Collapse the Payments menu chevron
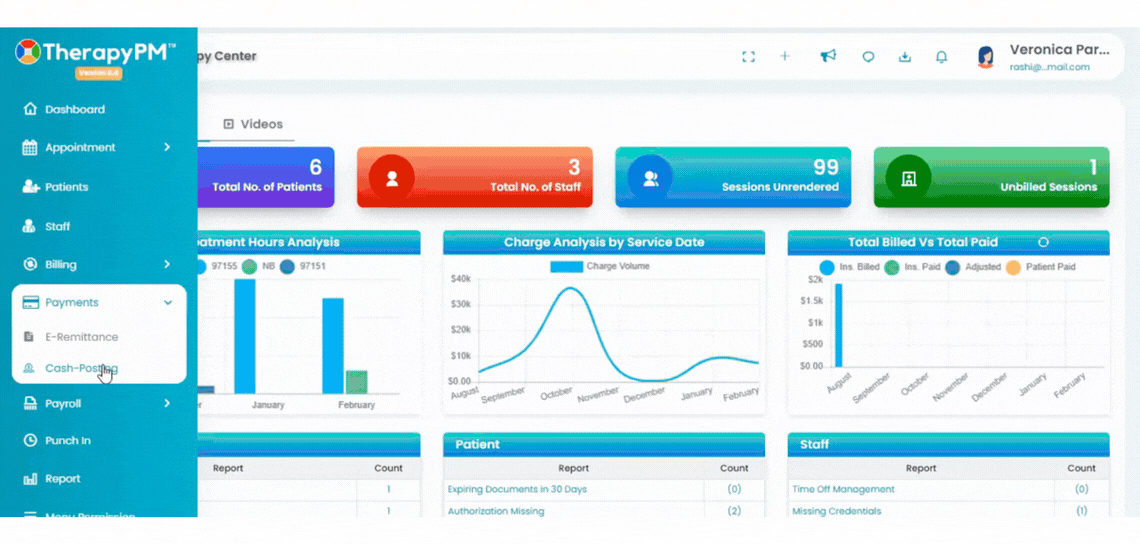The image size is (1140, 544). [x=168, y=303]
